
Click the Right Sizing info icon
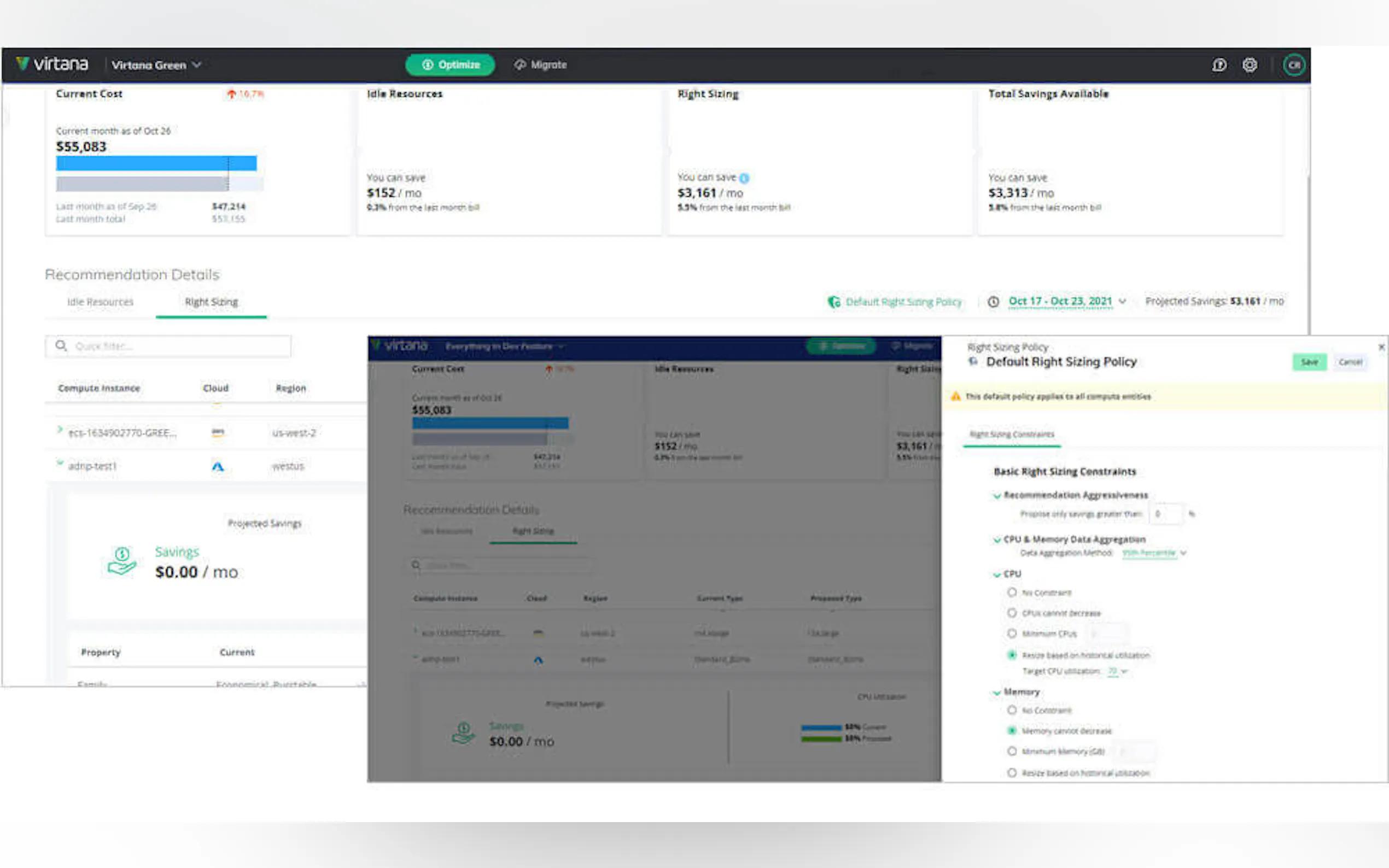744,178
